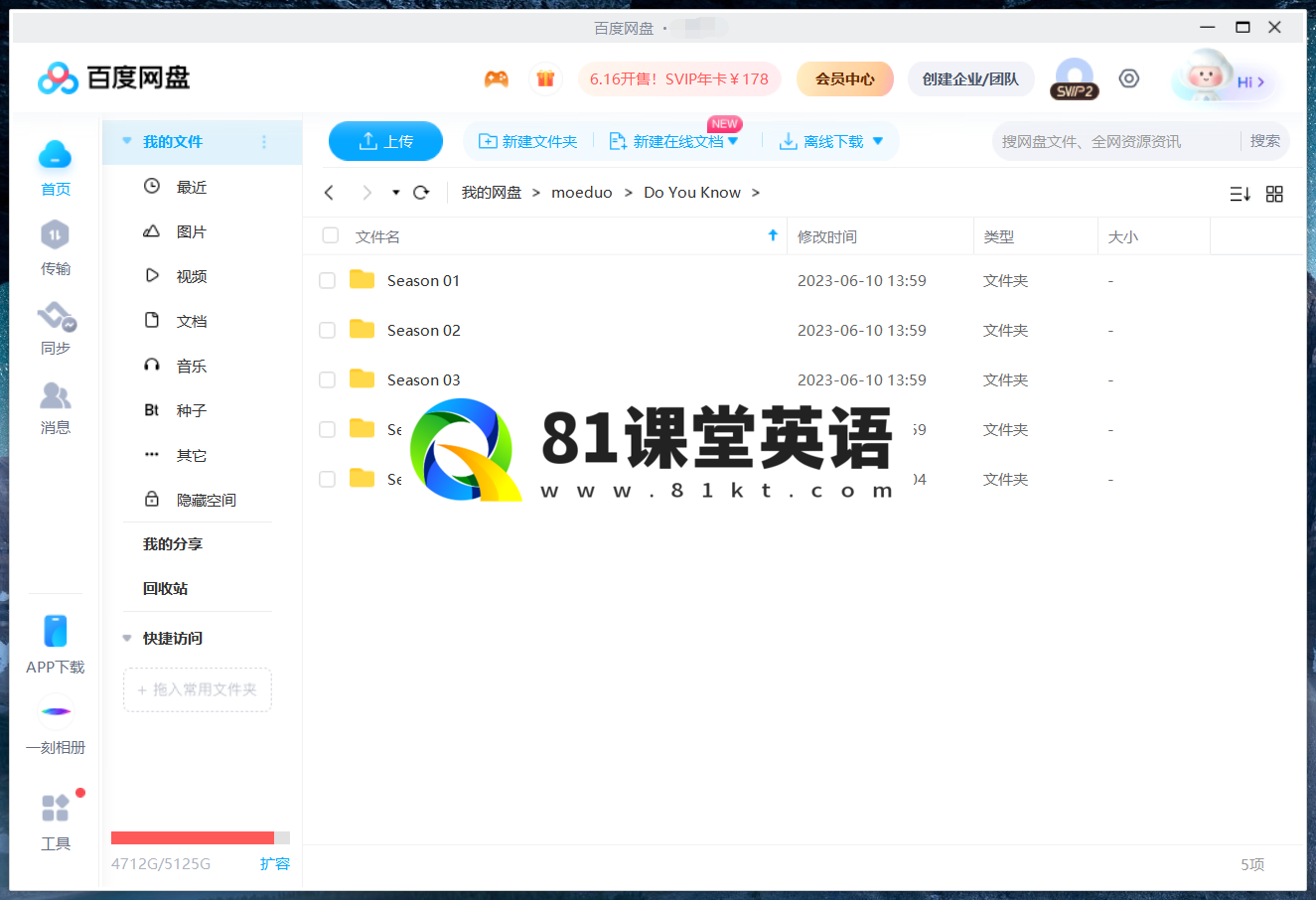Open settings via the hexagon gear icon

1129,78
